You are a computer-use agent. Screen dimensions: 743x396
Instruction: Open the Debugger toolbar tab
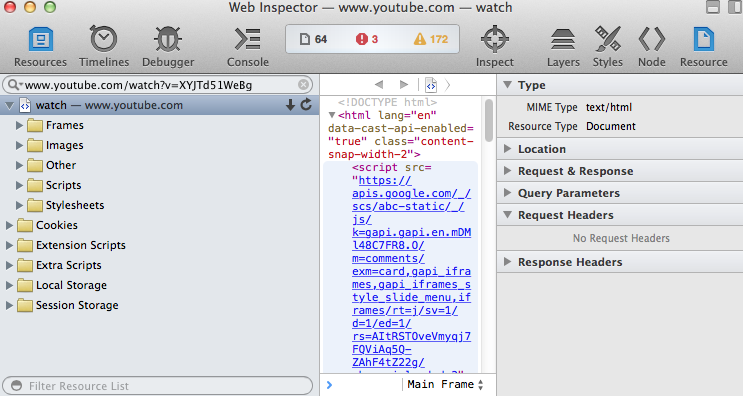(168, 47)
